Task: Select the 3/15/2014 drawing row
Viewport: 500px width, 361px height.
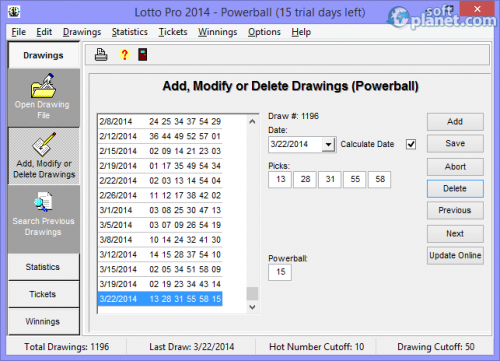Action: (x=160, y=269)
